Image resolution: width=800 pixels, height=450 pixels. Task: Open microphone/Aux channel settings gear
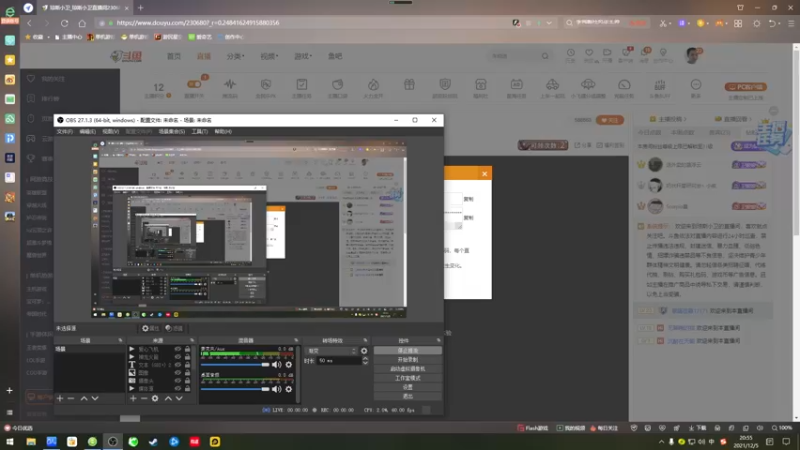click(289, 365)
